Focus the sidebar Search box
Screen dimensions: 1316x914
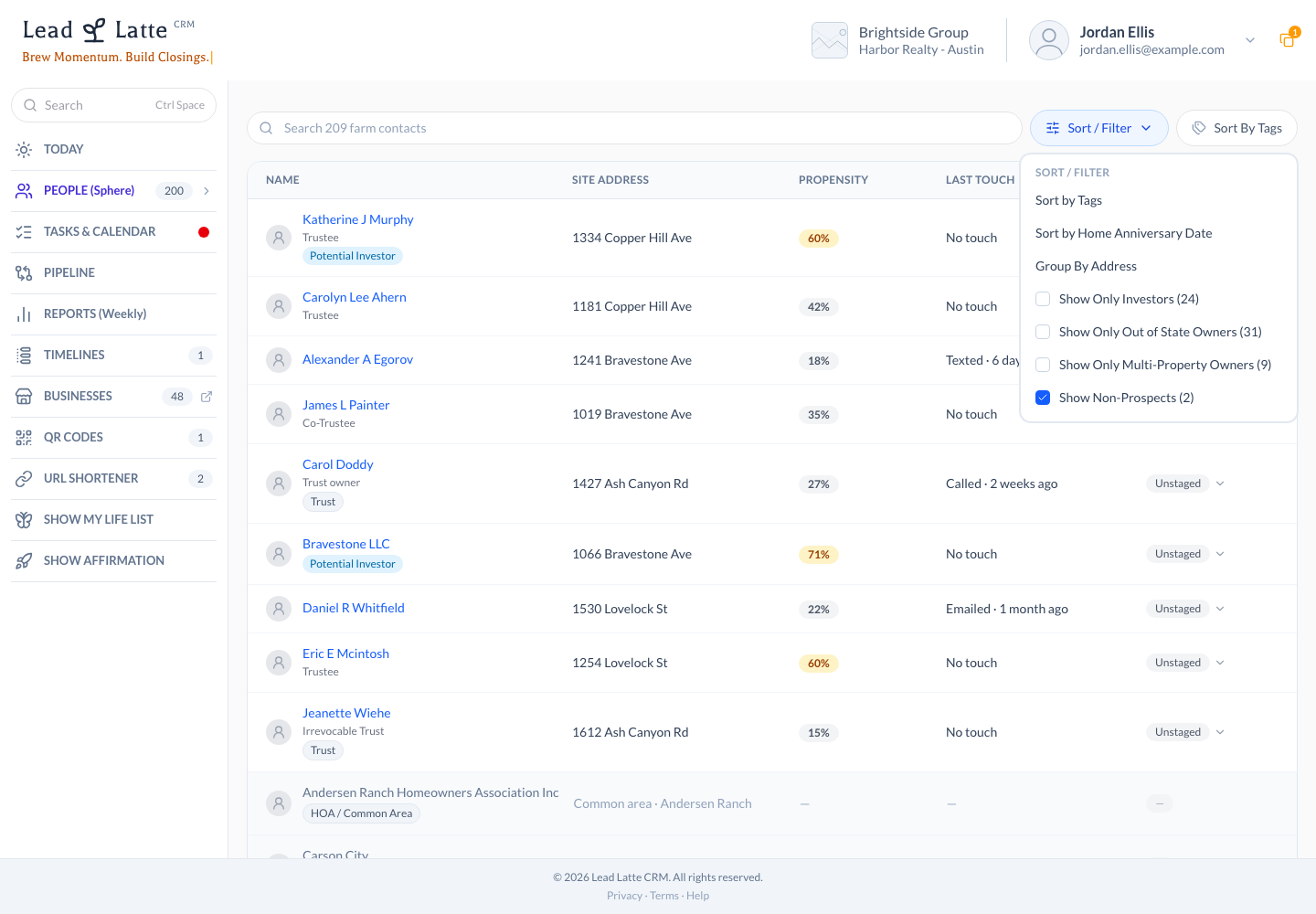point(114,105)
